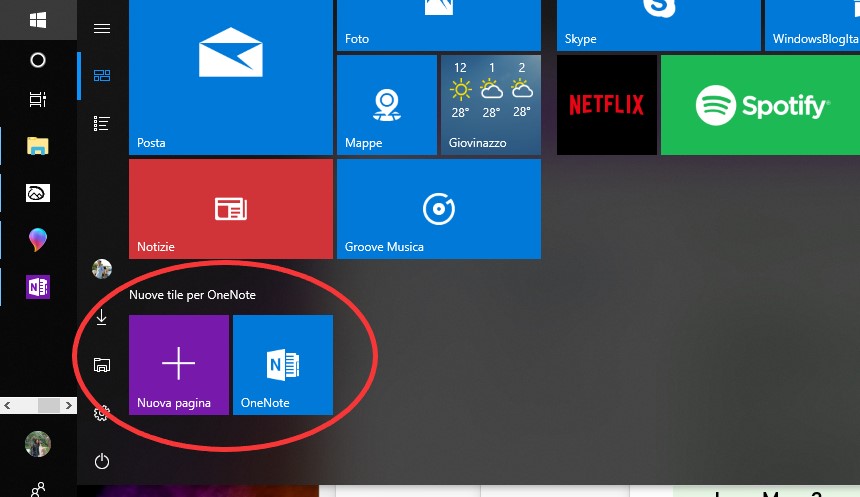Open the People icon in taskbar

[x=38, y=489]
